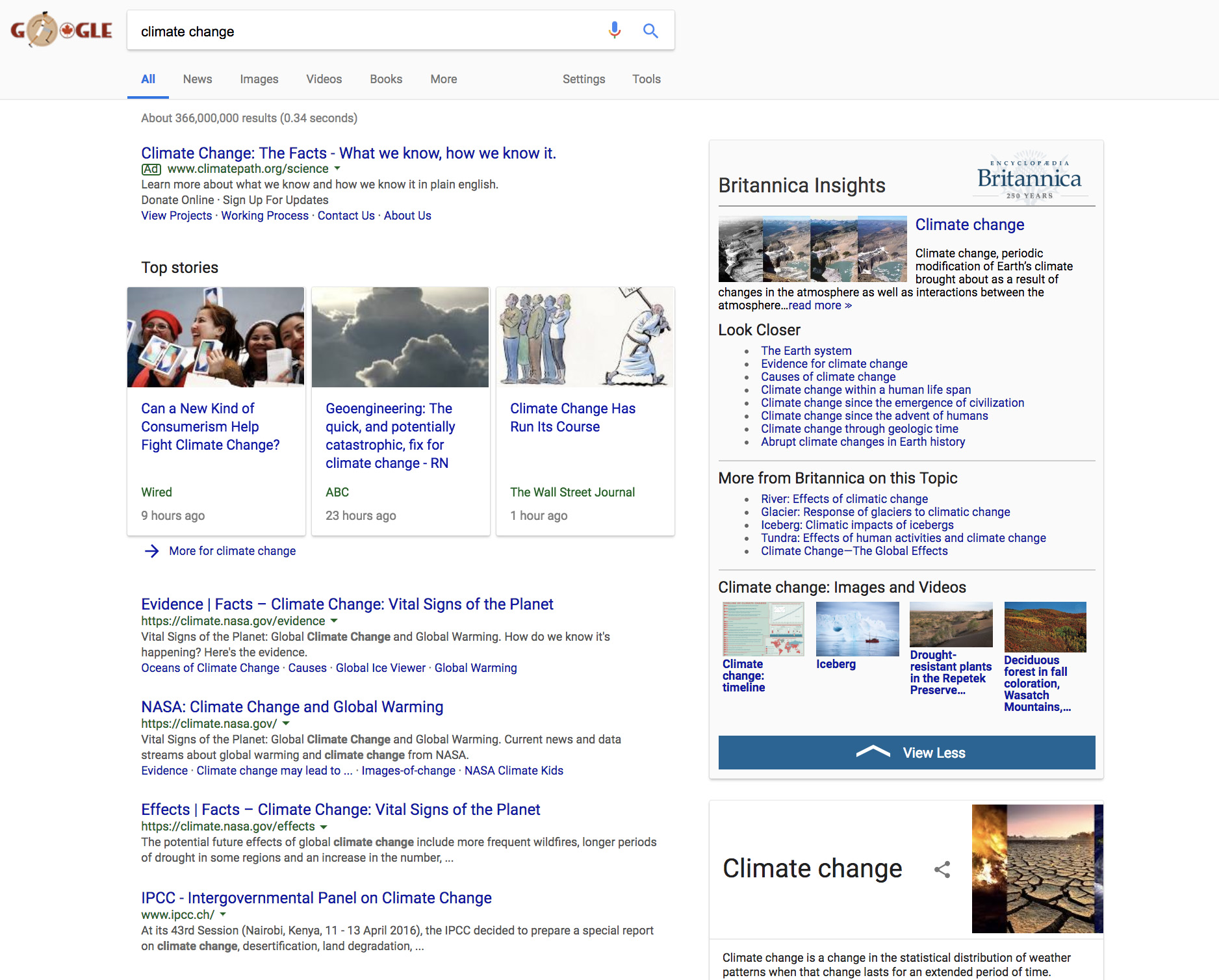Open Climate Change Has Run Its Course headline

(x=573, y=418)
